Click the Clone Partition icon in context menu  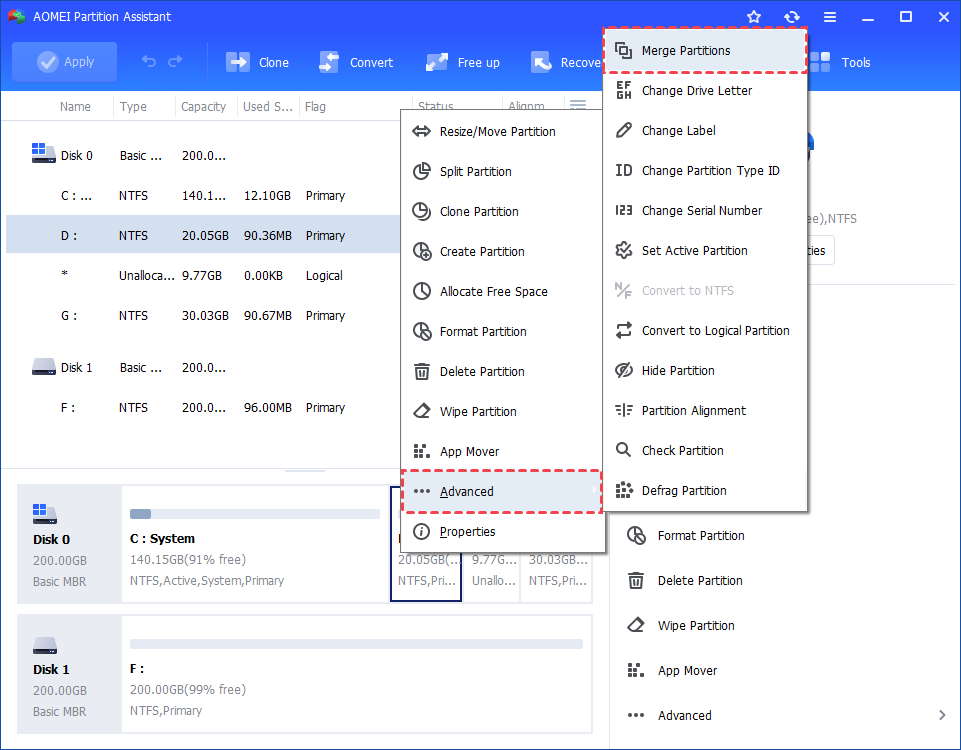pyautogui.click(x=421, y=211)
